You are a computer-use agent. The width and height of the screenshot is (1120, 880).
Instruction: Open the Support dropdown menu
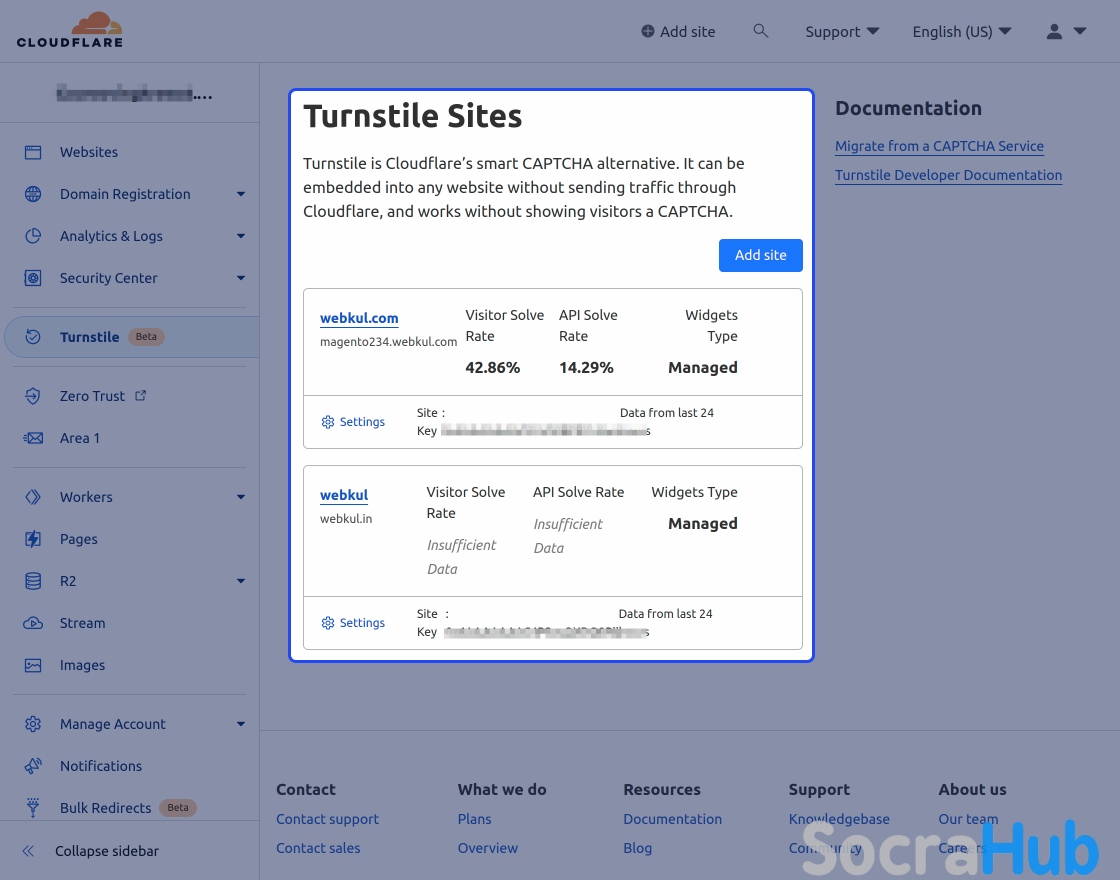[x=842, y=32]
